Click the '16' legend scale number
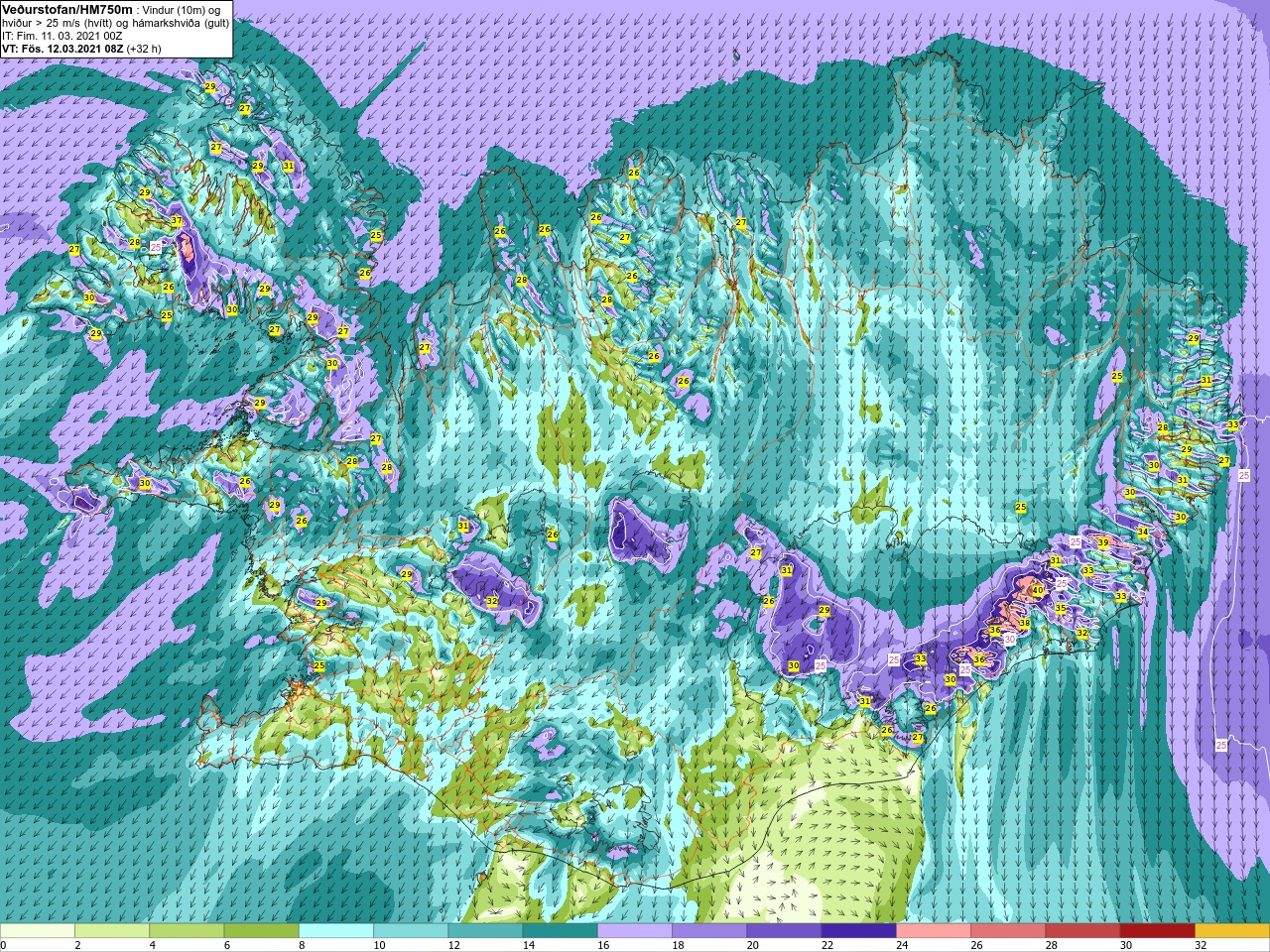 click(x=603, y=945)
